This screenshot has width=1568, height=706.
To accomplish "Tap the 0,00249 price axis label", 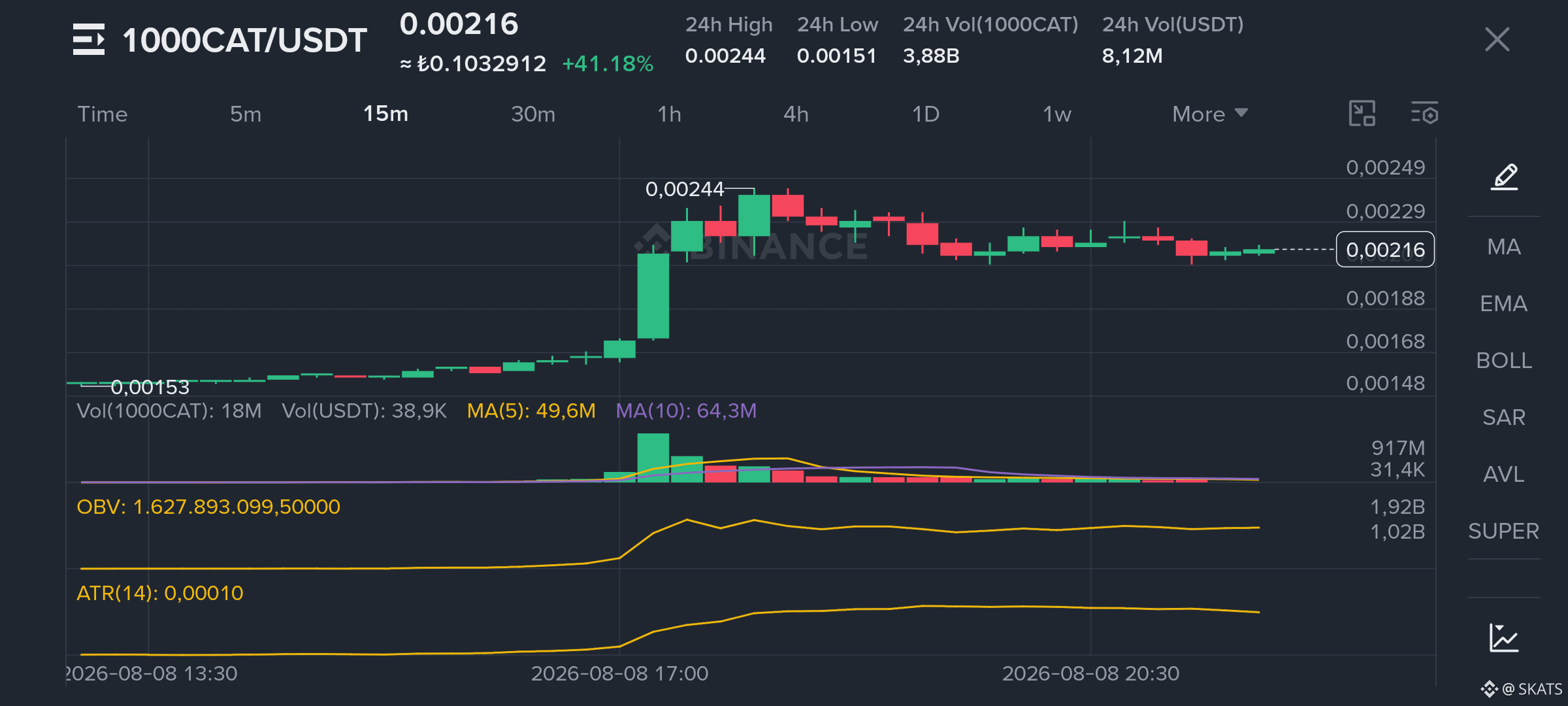I will (x=1385, y=167).
